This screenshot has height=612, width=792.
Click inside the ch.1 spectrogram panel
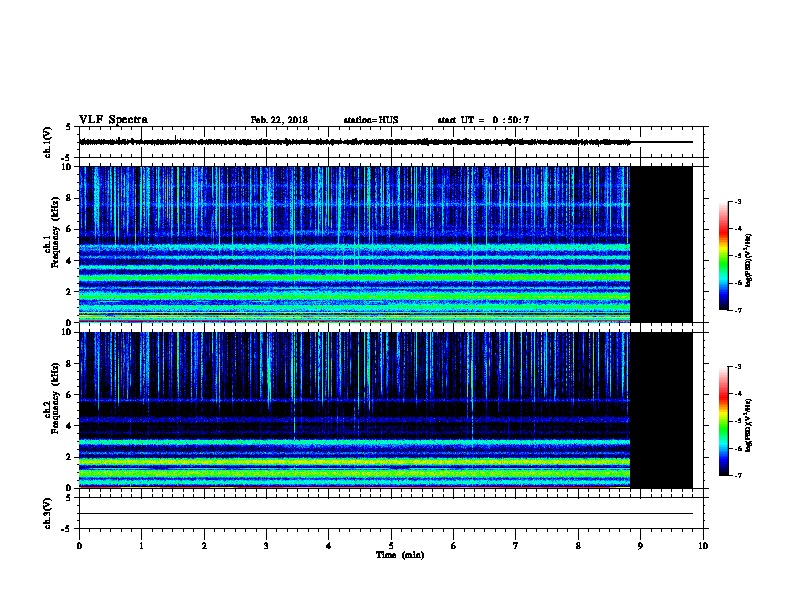click(x=355, y=244)
